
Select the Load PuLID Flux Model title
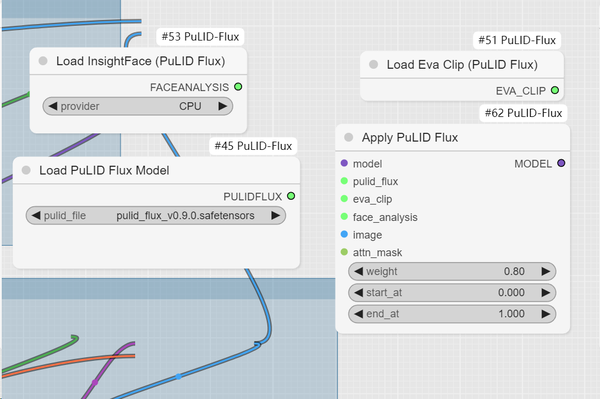(x=104, y=170)
